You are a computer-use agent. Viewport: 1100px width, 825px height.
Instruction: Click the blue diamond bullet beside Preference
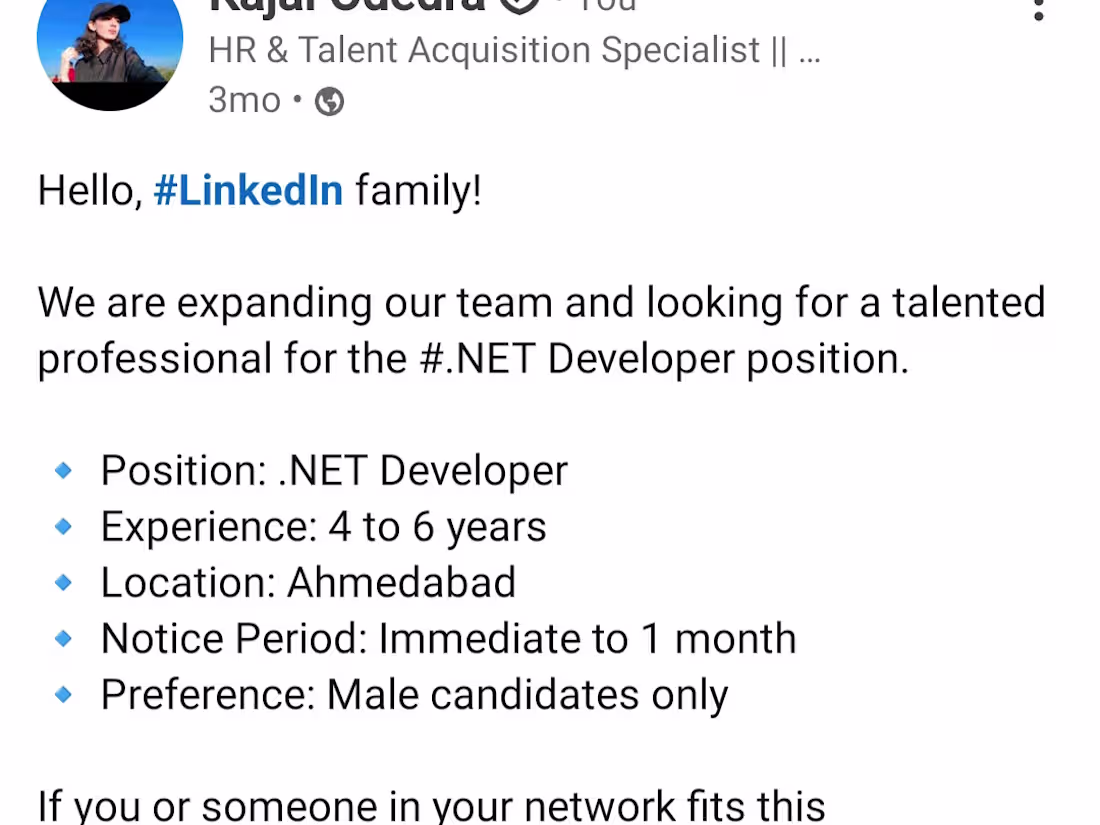pyautogui.click(x=63, y=695)
